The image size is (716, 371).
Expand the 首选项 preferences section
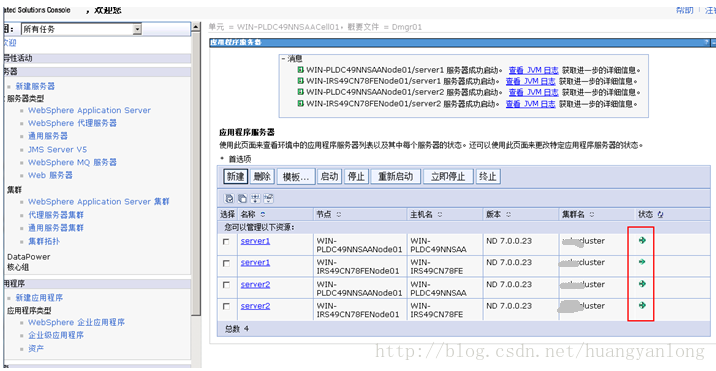222,159
